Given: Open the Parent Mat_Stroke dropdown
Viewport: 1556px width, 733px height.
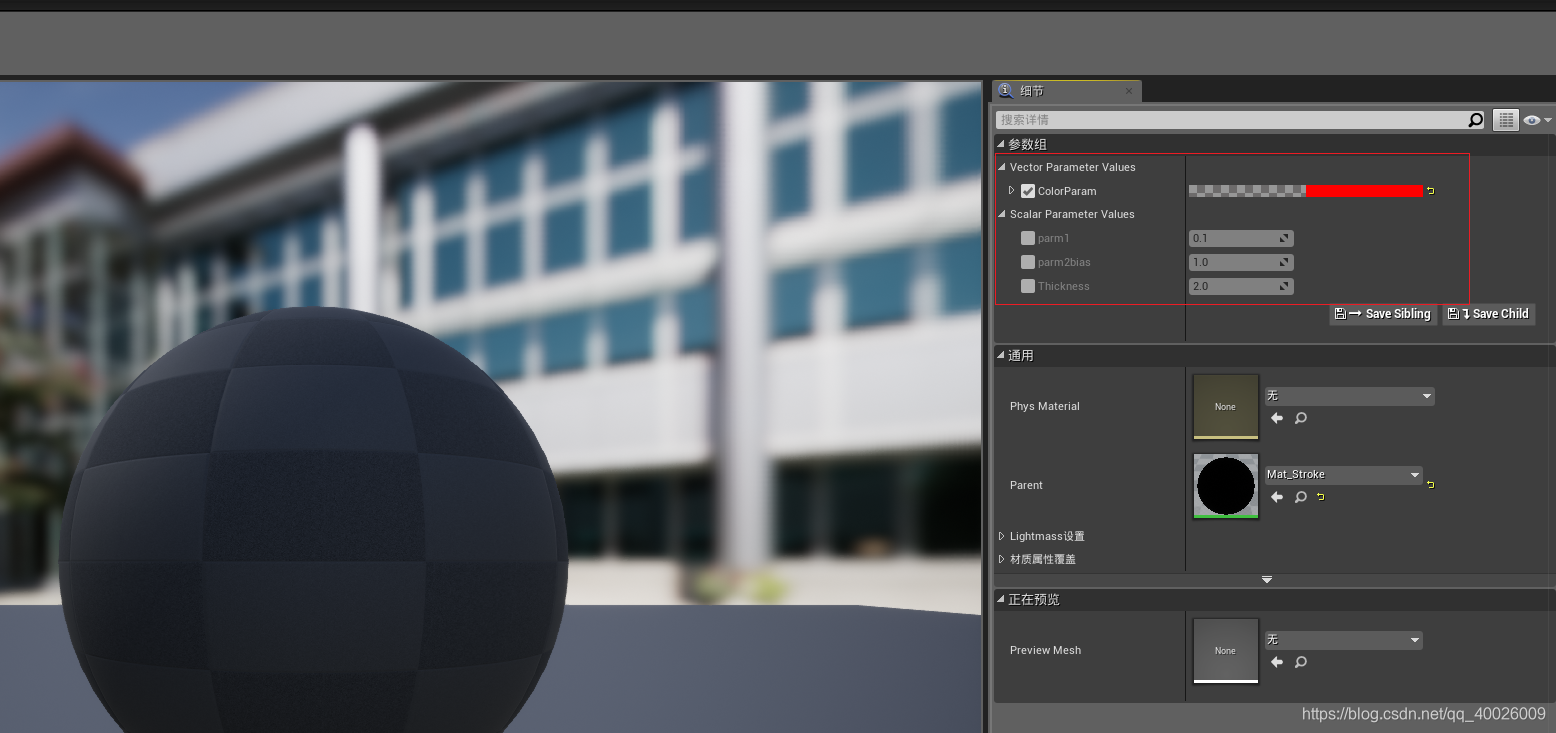Looking at the screenshot, I should tap(1343, 475).
